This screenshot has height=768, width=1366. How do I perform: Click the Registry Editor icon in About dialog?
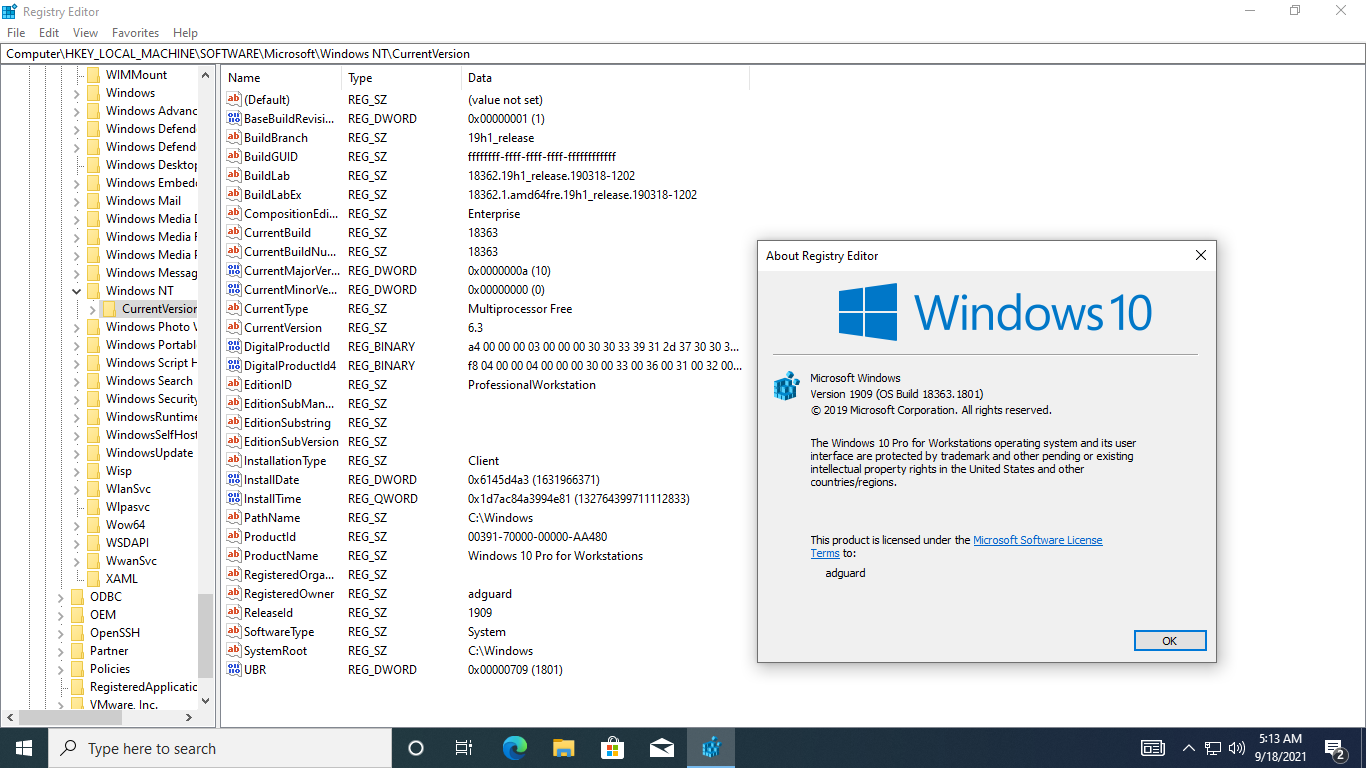click(x=787, y=386)
